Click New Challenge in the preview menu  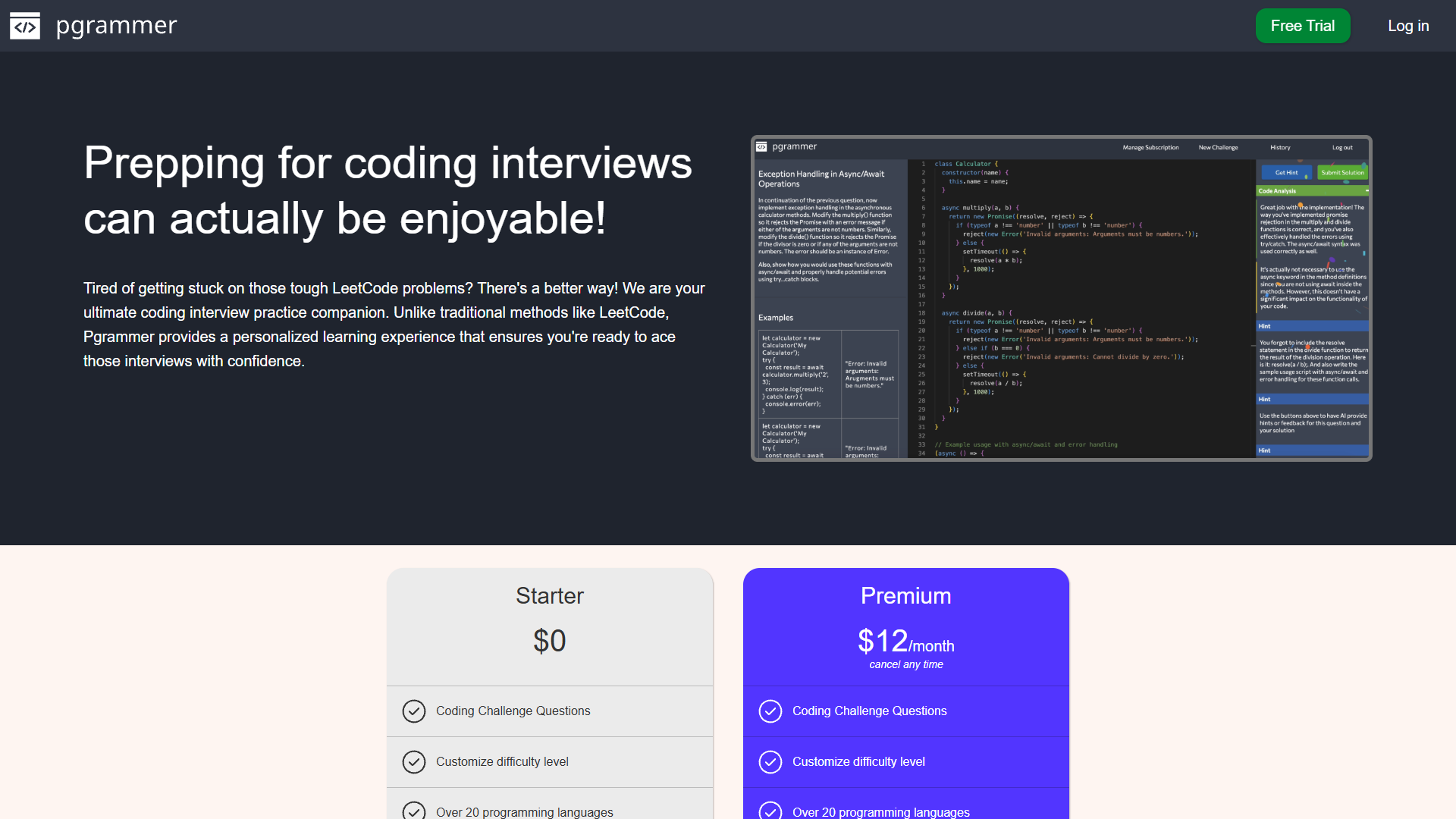(x=1218, y=148)
